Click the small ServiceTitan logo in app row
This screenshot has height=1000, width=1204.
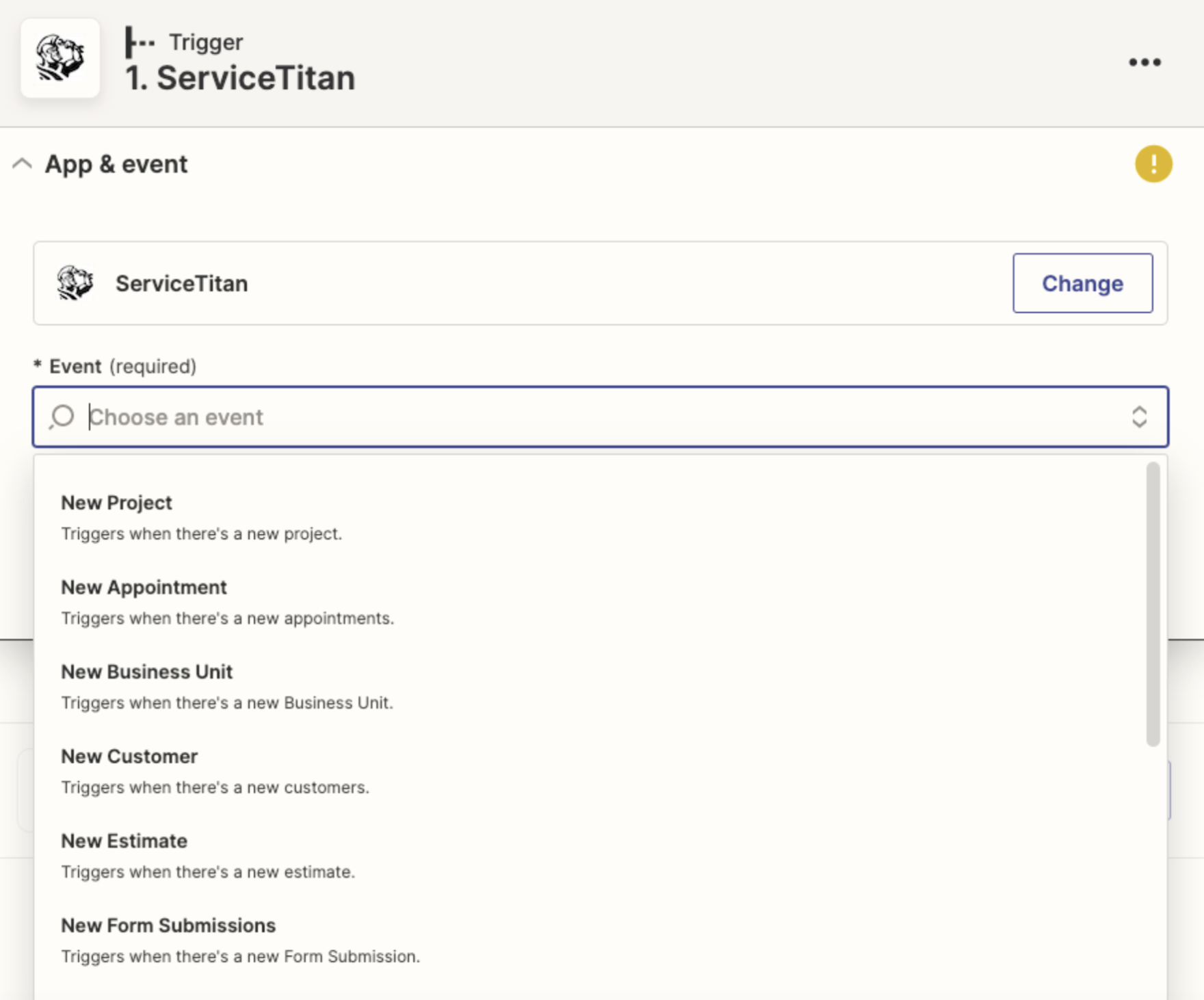75,283
